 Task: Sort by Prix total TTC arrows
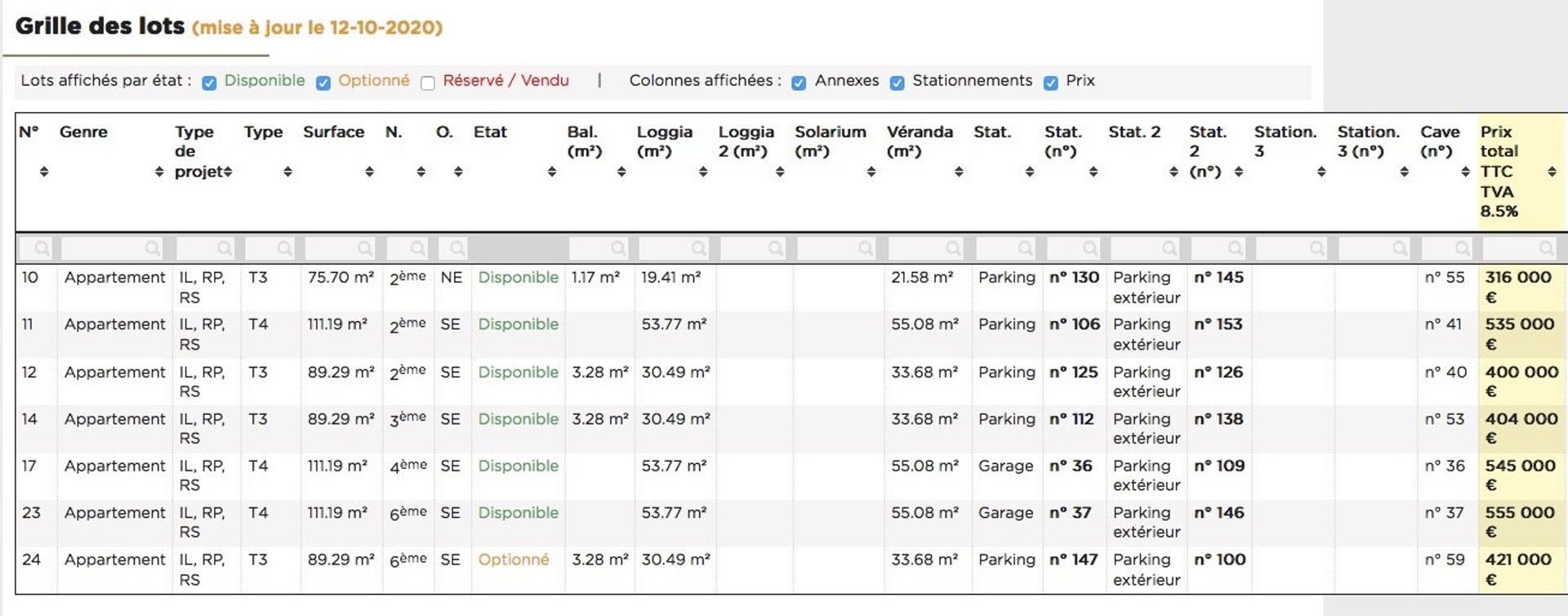pyautogui.click(x=1552, y=172)
